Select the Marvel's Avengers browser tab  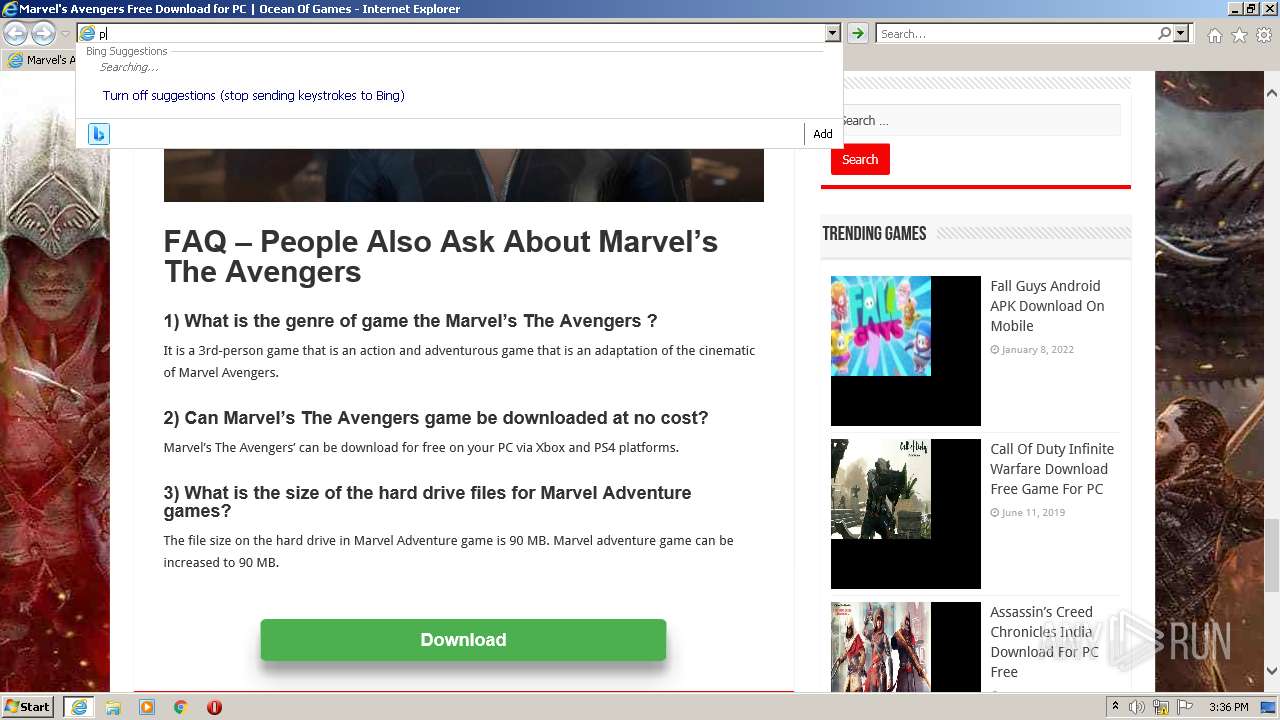[40, 60]
